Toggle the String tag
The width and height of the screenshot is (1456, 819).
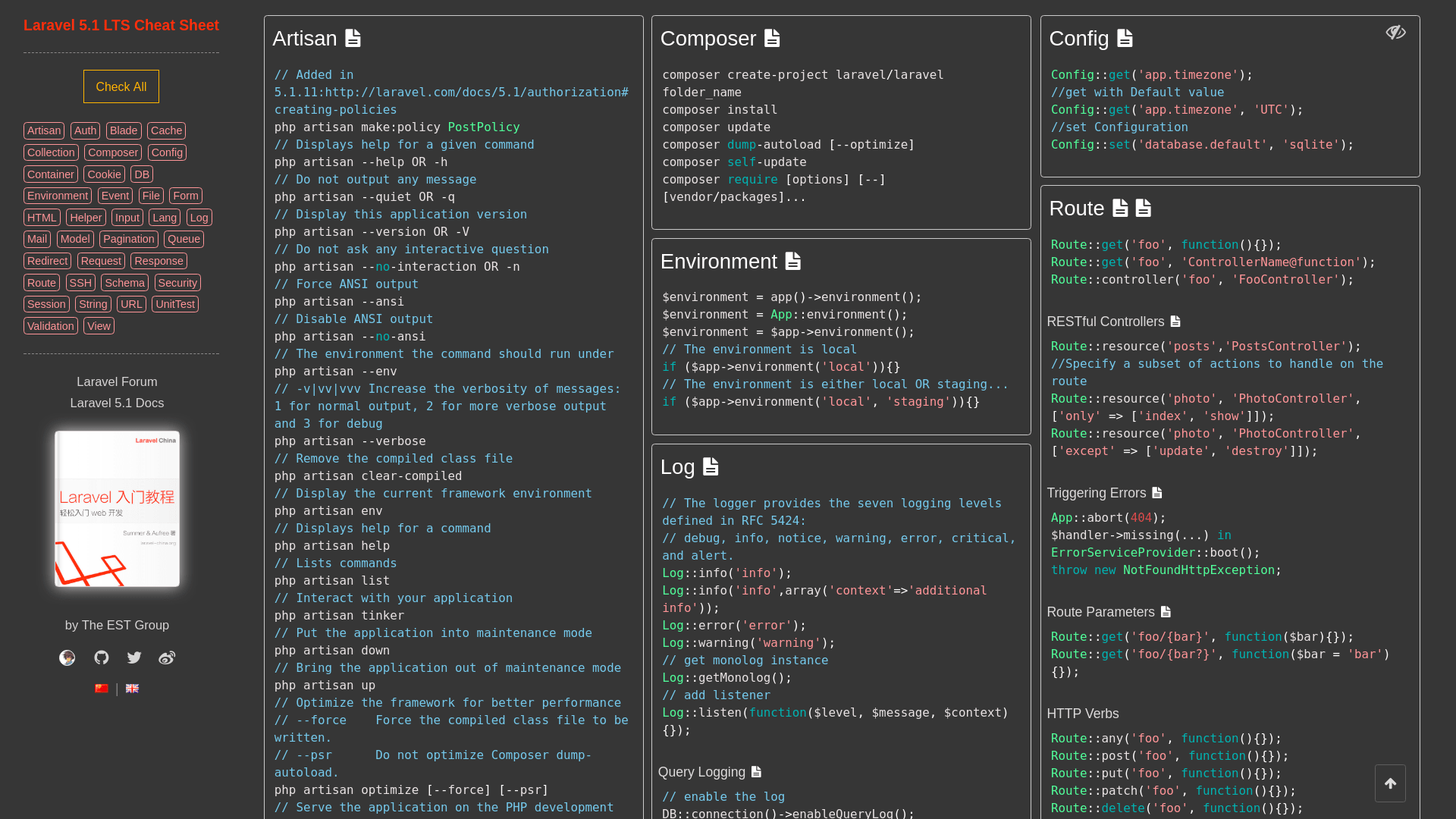point(93,304)
